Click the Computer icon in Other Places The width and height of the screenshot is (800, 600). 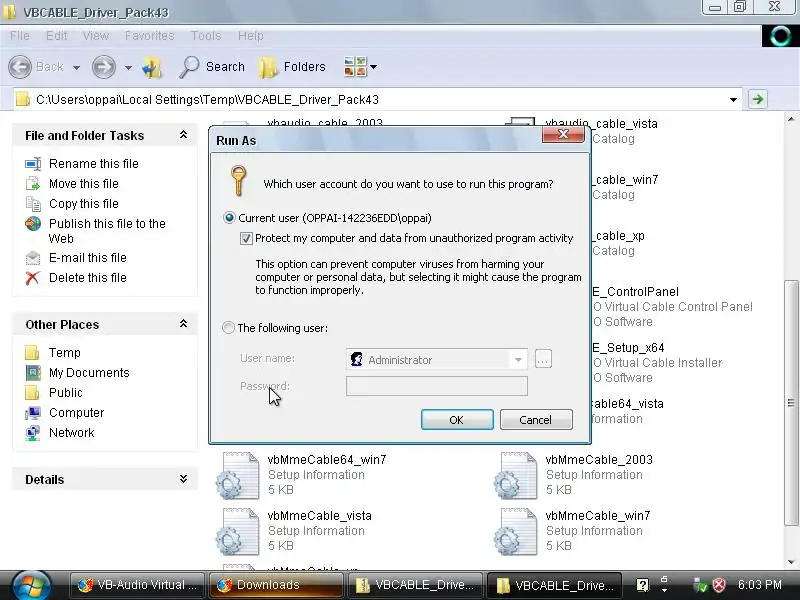tap(33, 413)
